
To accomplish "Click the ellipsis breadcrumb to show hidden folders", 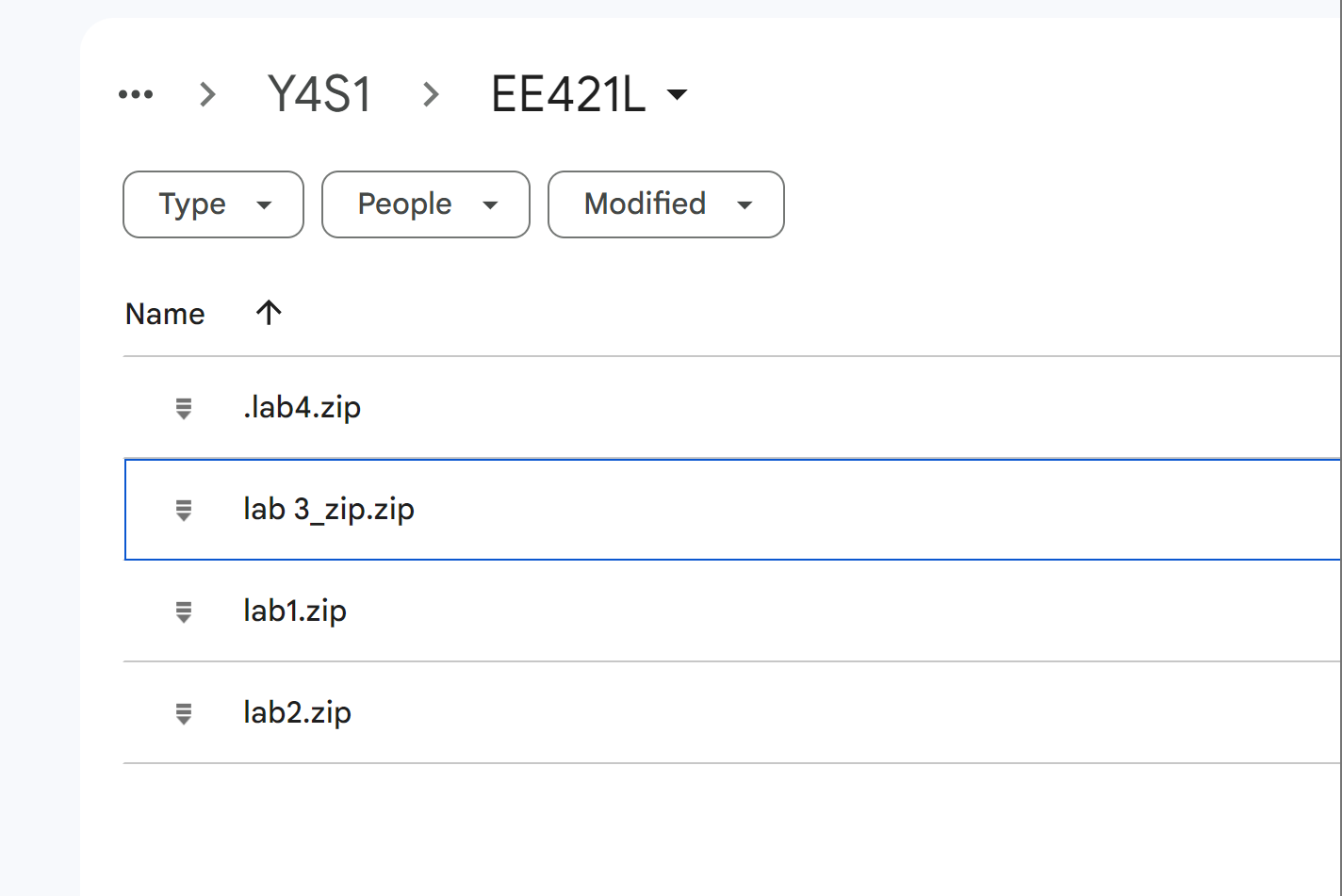I will [136, 94].
